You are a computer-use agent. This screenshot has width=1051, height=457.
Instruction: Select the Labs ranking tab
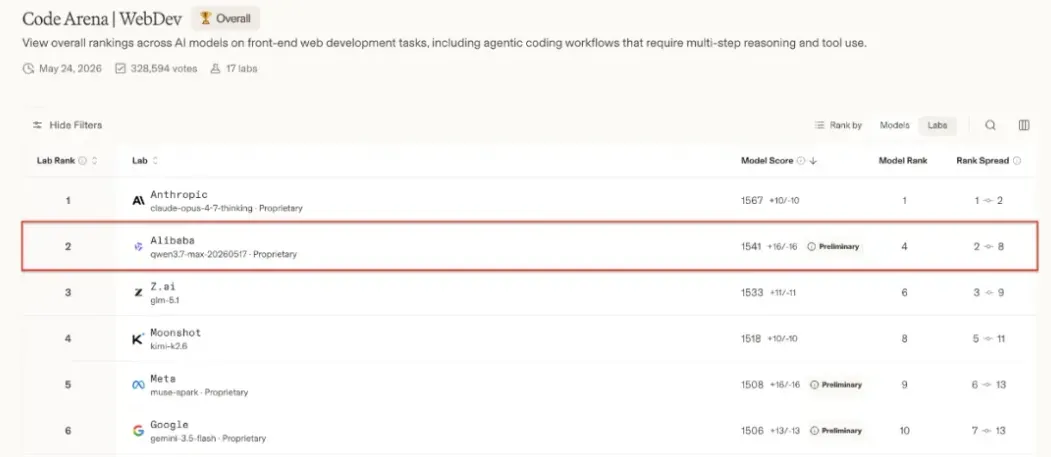[x=937, y=125]
